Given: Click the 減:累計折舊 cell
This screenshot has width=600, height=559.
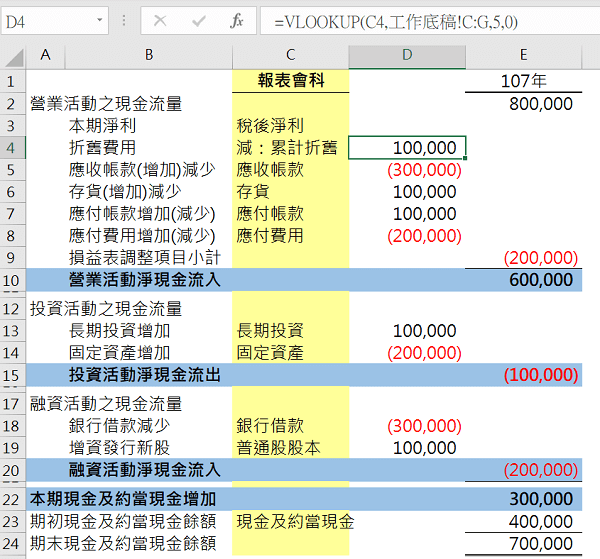Looking at the screenshot, I should [290, 148].
